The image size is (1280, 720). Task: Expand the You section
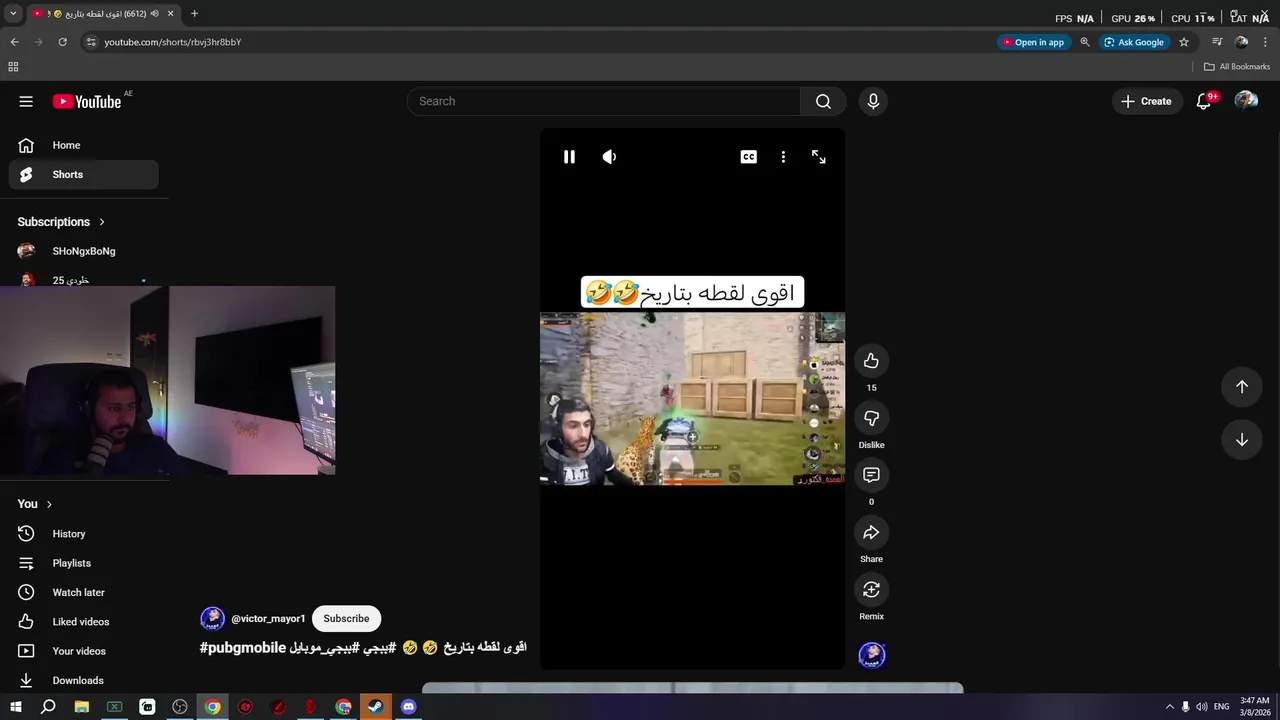pos(35,504)
